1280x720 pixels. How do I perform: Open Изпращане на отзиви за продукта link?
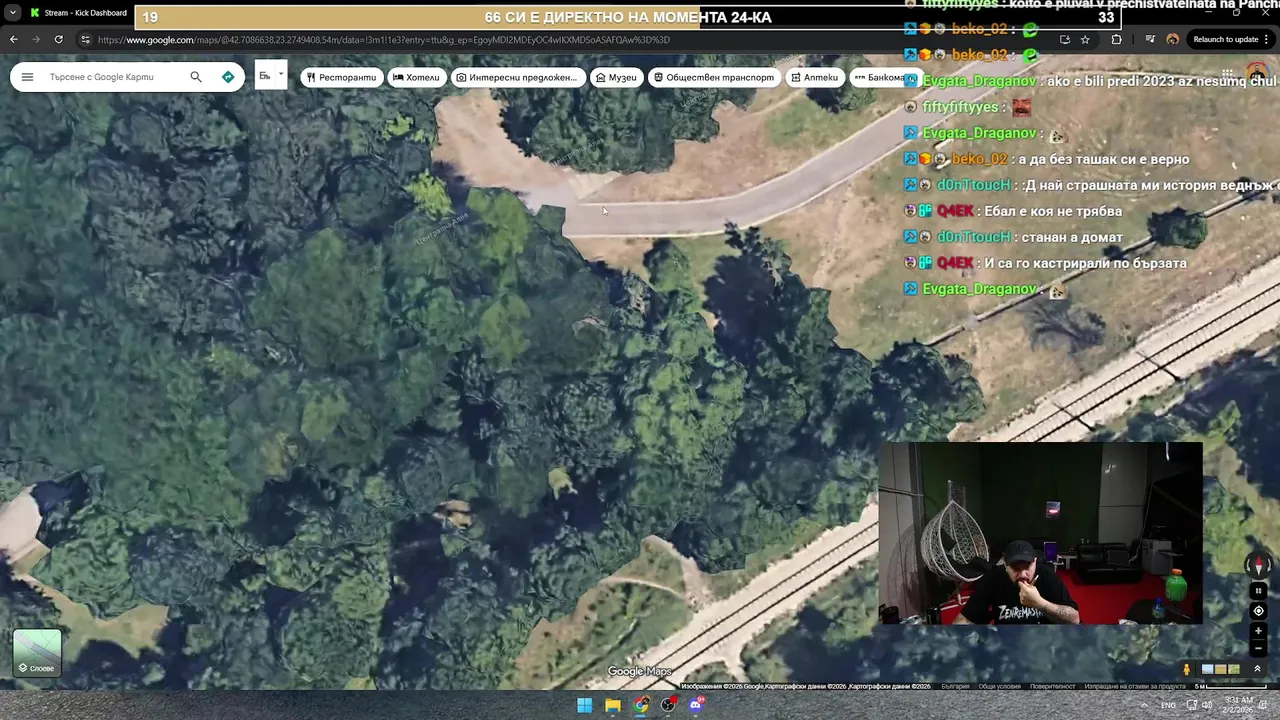(x=1134, y=686)
